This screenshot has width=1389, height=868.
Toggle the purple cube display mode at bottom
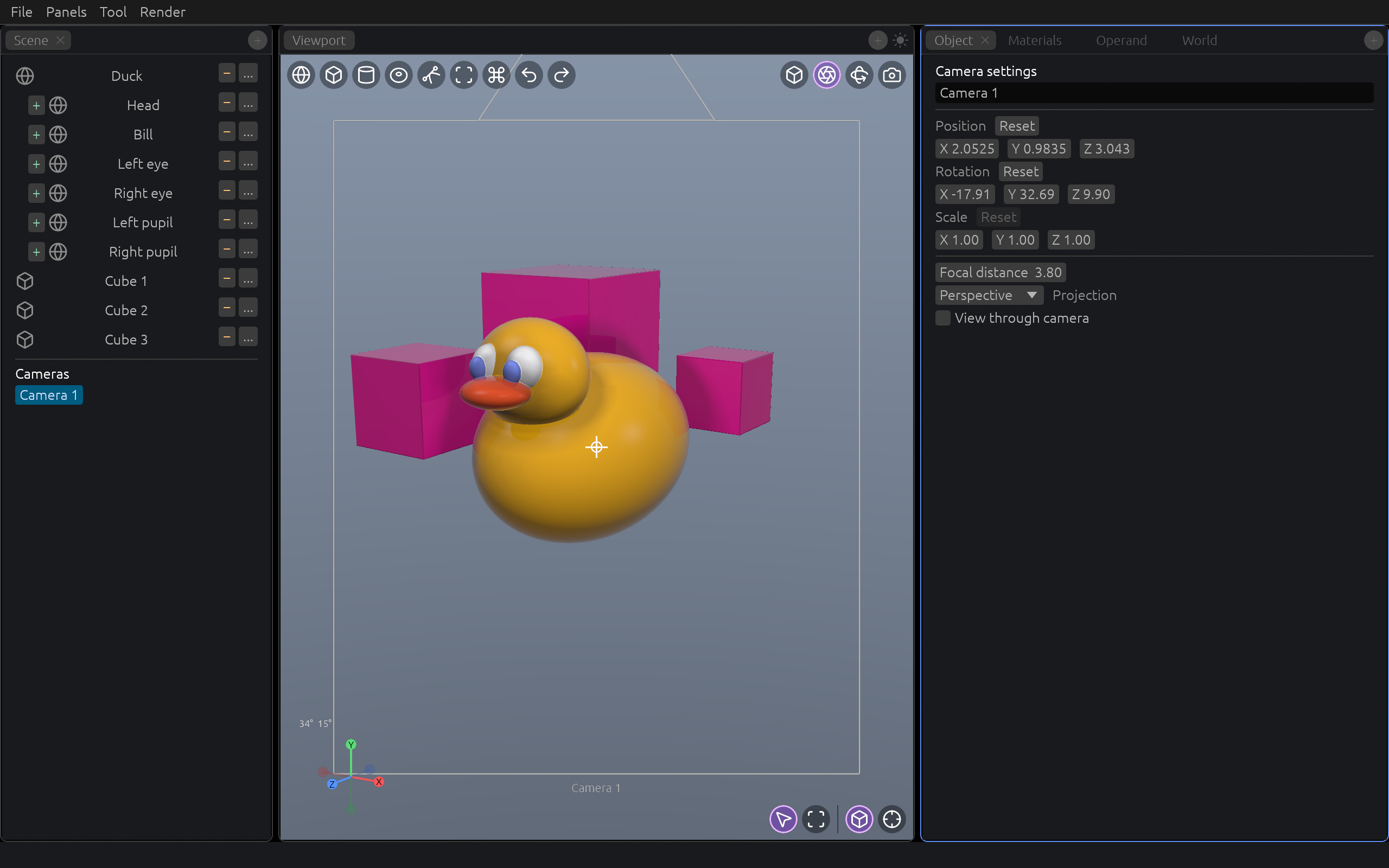(x=859, y=819)
